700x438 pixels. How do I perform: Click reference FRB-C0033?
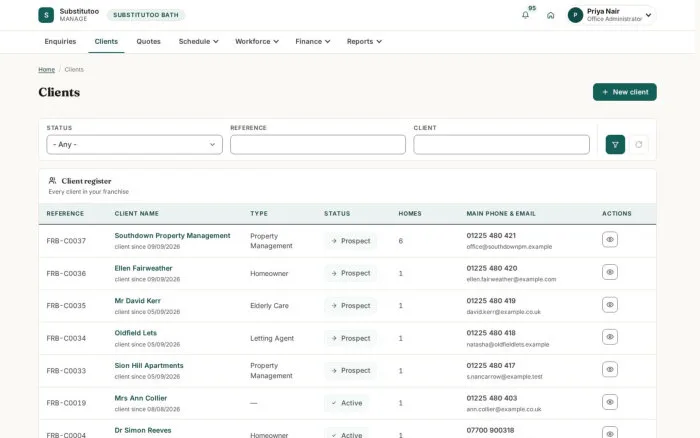[66, 371]
